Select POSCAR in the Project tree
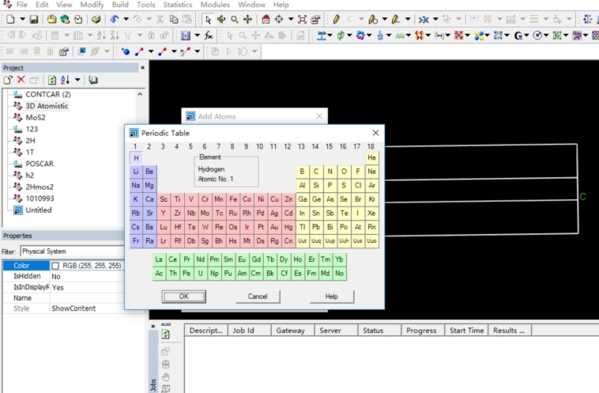 [39, 163]
